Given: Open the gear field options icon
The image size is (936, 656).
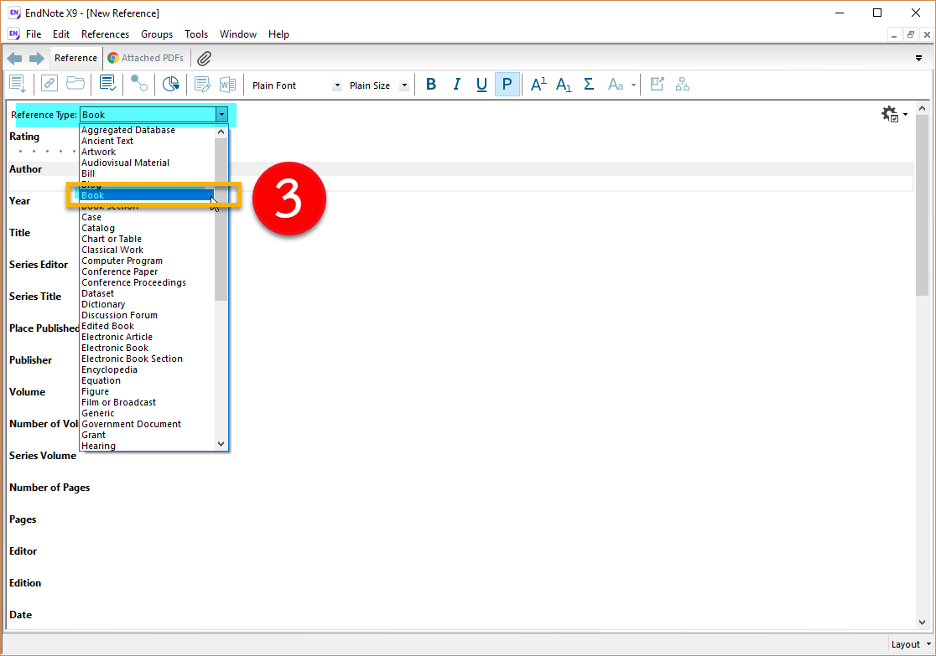Looking at the screenshot, I should (890, 115).
